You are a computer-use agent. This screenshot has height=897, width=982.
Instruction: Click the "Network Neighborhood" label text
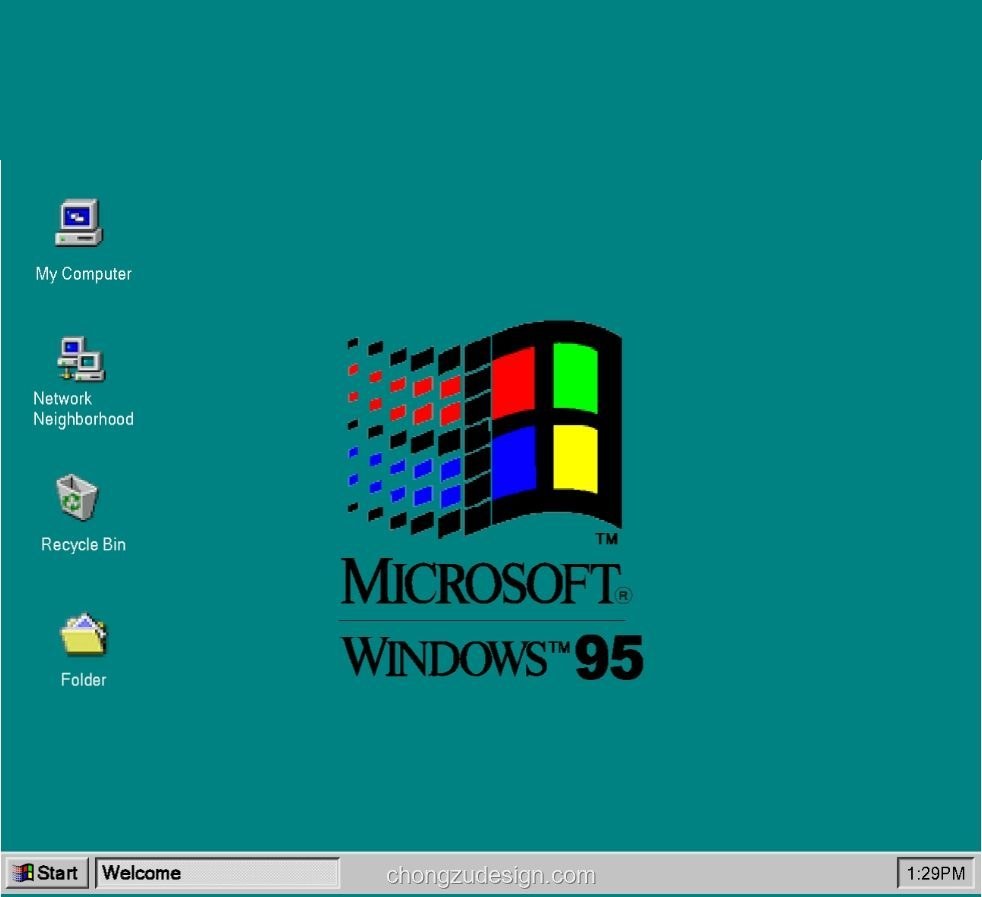83,408
